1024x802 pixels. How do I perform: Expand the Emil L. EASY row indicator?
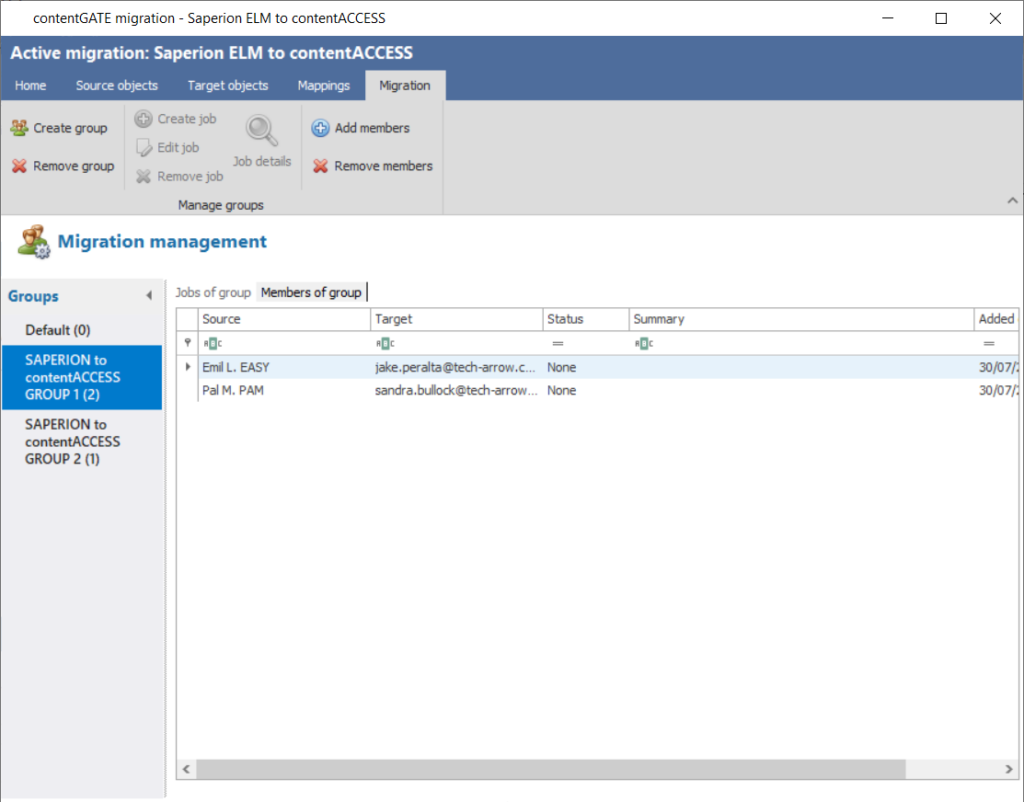coord(188,368)
